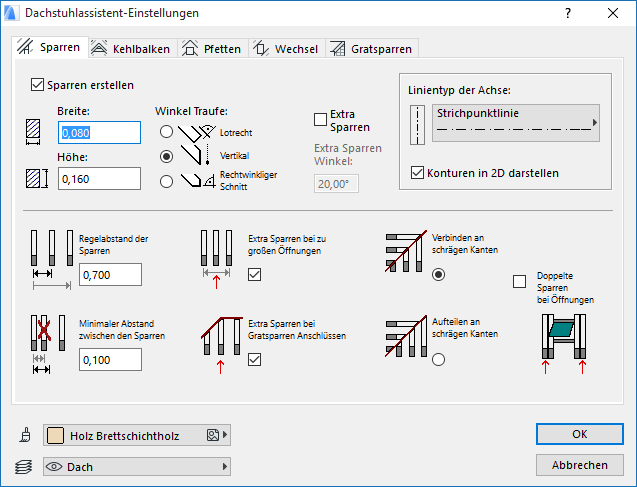Click the Breite width hatch icon
The width and height of the screenshot is (637, 487).
(36, 133)
